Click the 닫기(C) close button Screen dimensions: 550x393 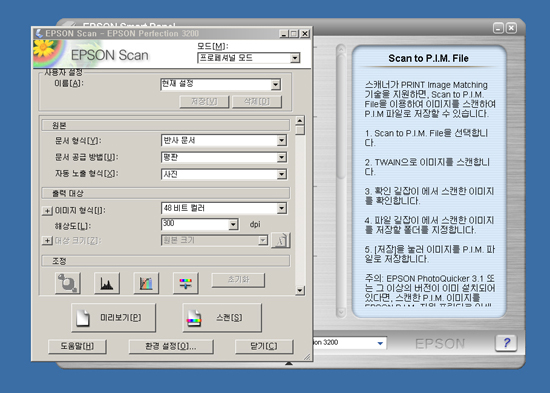264,346
